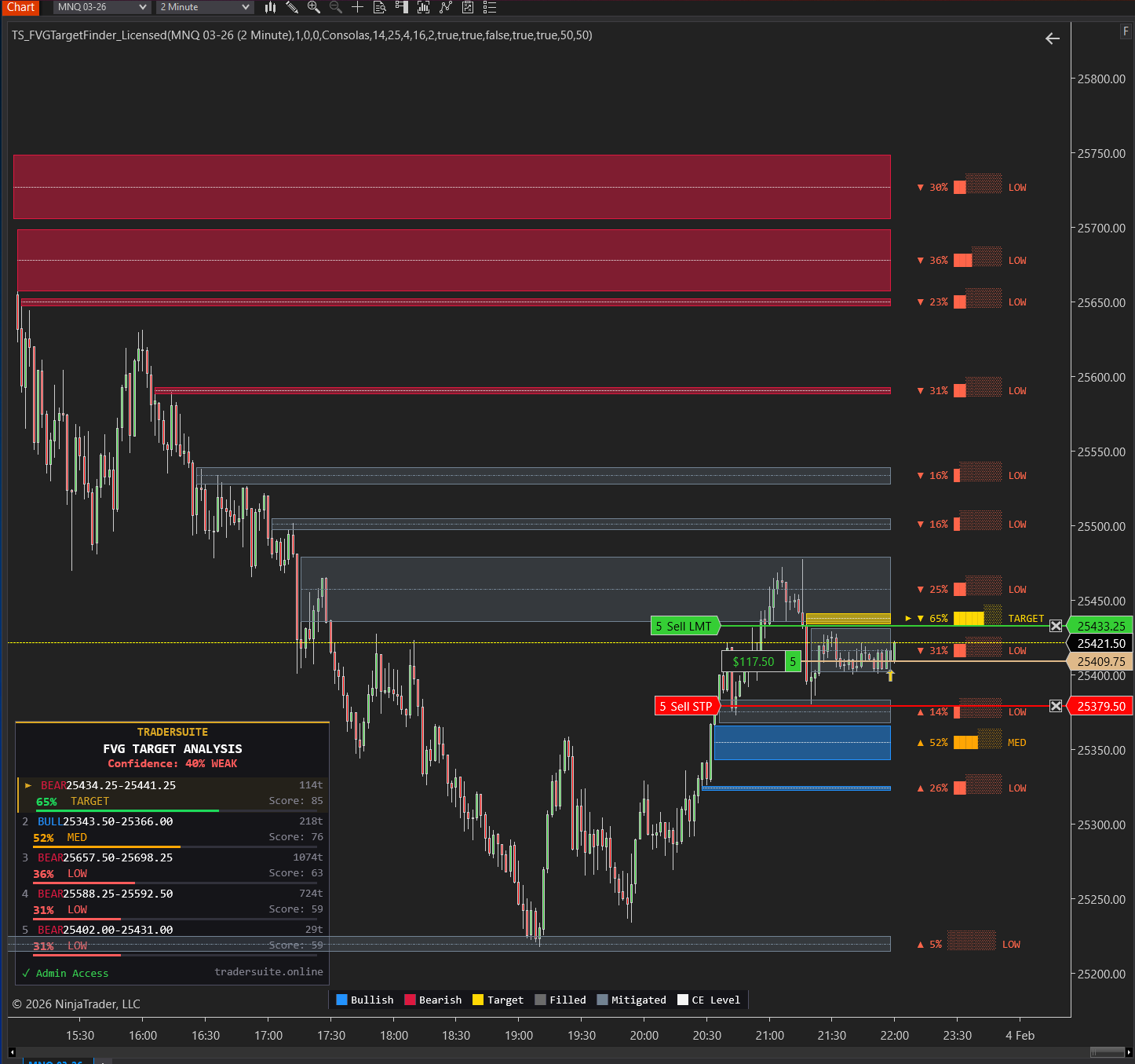Screen dimensions: 1135x1064
Task: Select BULL 25343.50-25366.00 row
Action: (x=173, y=830)
